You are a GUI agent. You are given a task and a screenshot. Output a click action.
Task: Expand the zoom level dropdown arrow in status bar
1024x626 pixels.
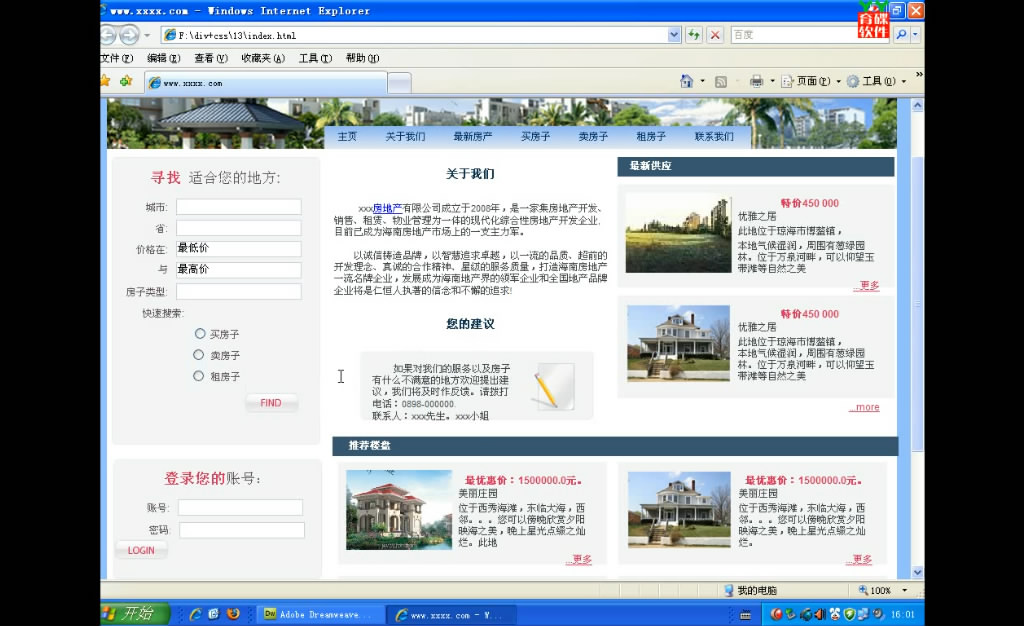pos(904,590)
